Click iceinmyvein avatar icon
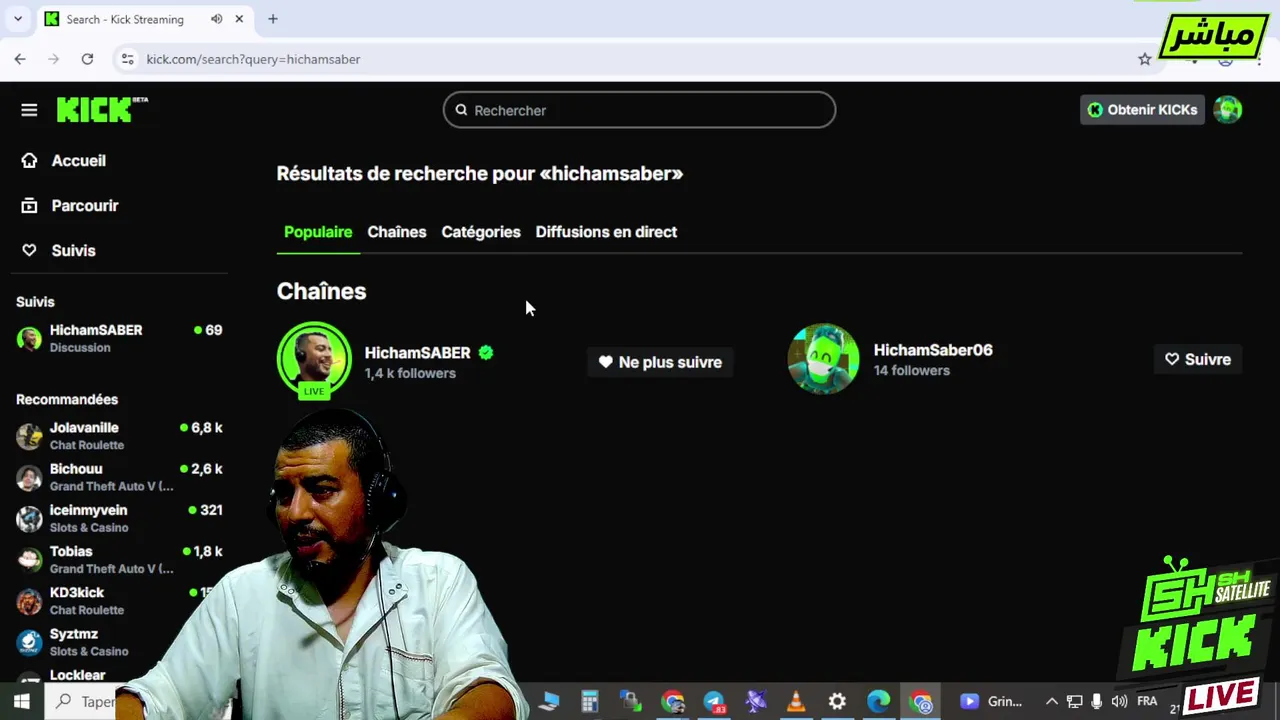This screenshot has width=1280, height=720. [x=30, y=518]
